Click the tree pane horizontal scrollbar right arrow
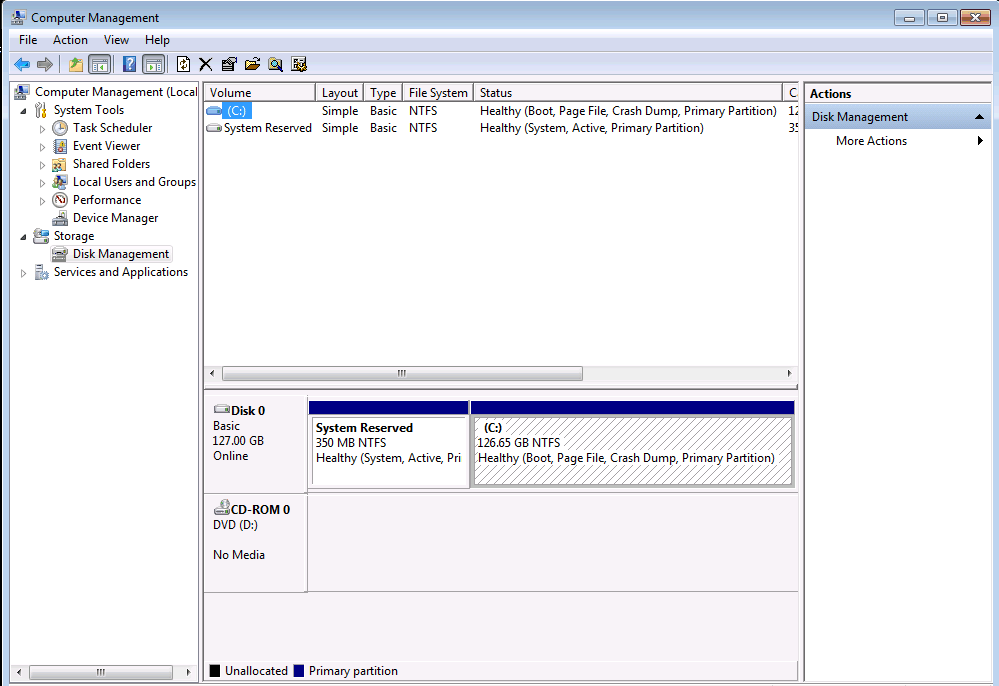 click(188, 672)
